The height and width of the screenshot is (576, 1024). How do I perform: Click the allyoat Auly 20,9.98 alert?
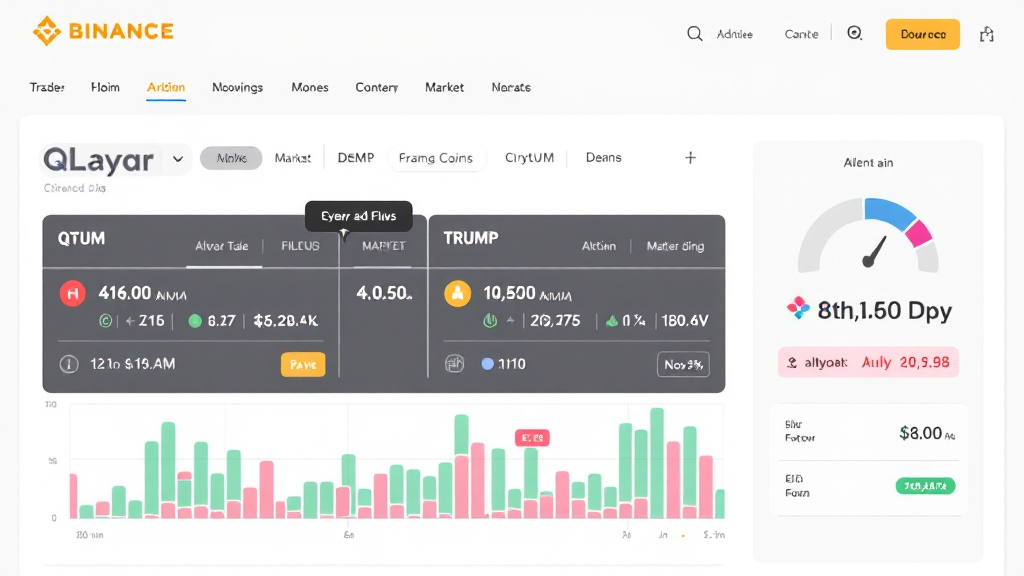pos(868,362)
